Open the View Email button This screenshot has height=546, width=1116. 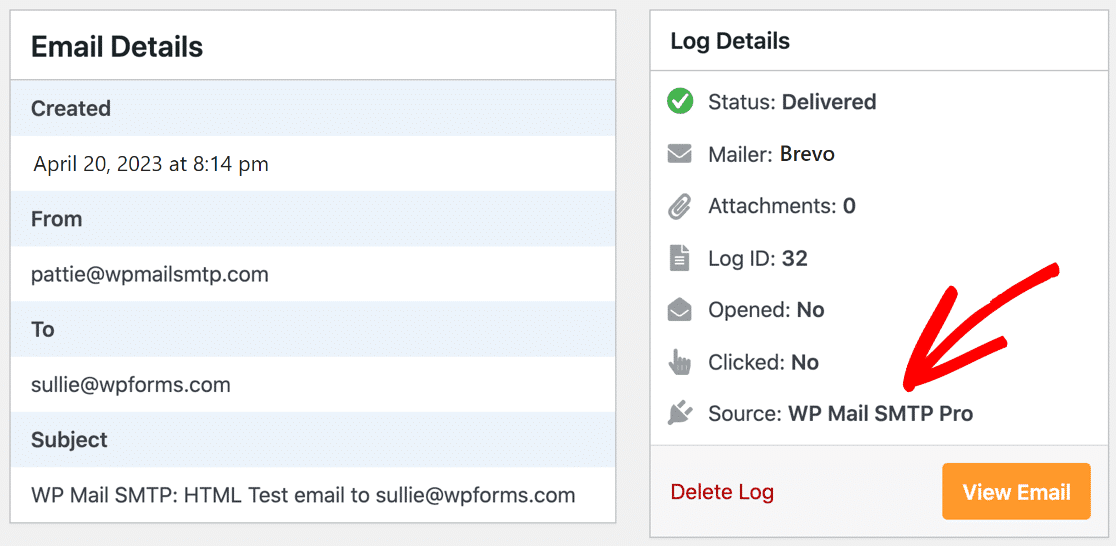[x=1016, y=491]
